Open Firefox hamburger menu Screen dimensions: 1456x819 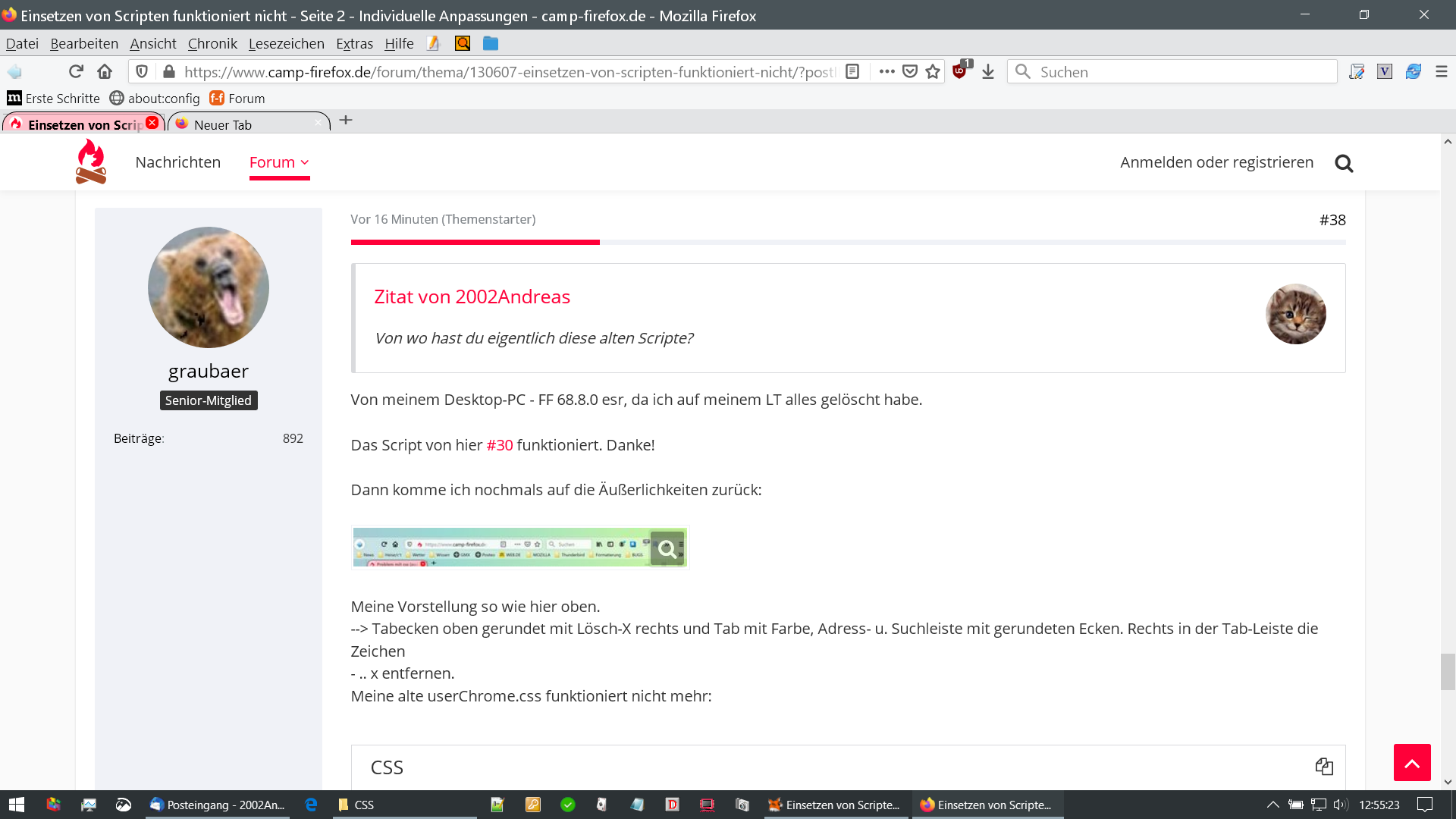1442,71
